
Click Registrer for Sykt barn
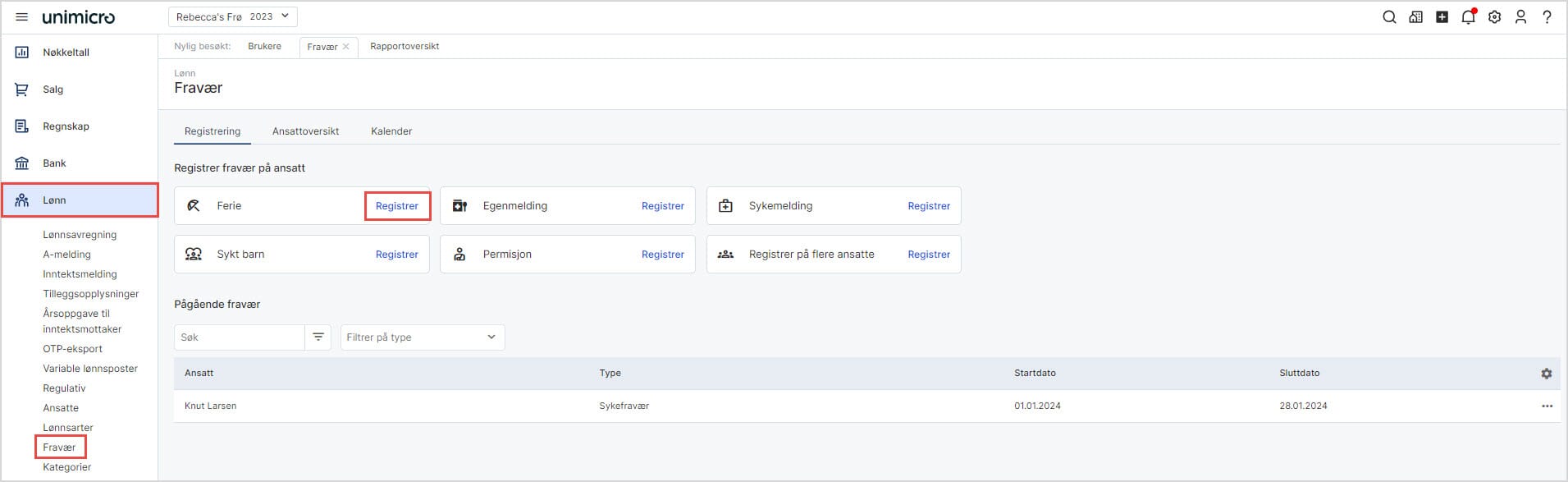[396, 255]
